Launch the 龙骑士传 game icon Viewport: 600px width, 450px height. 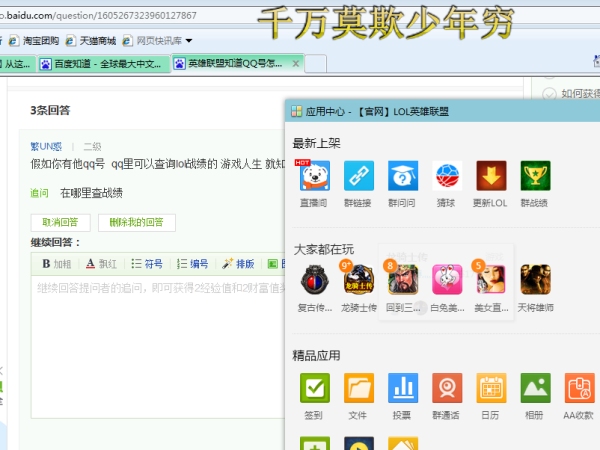359,280
